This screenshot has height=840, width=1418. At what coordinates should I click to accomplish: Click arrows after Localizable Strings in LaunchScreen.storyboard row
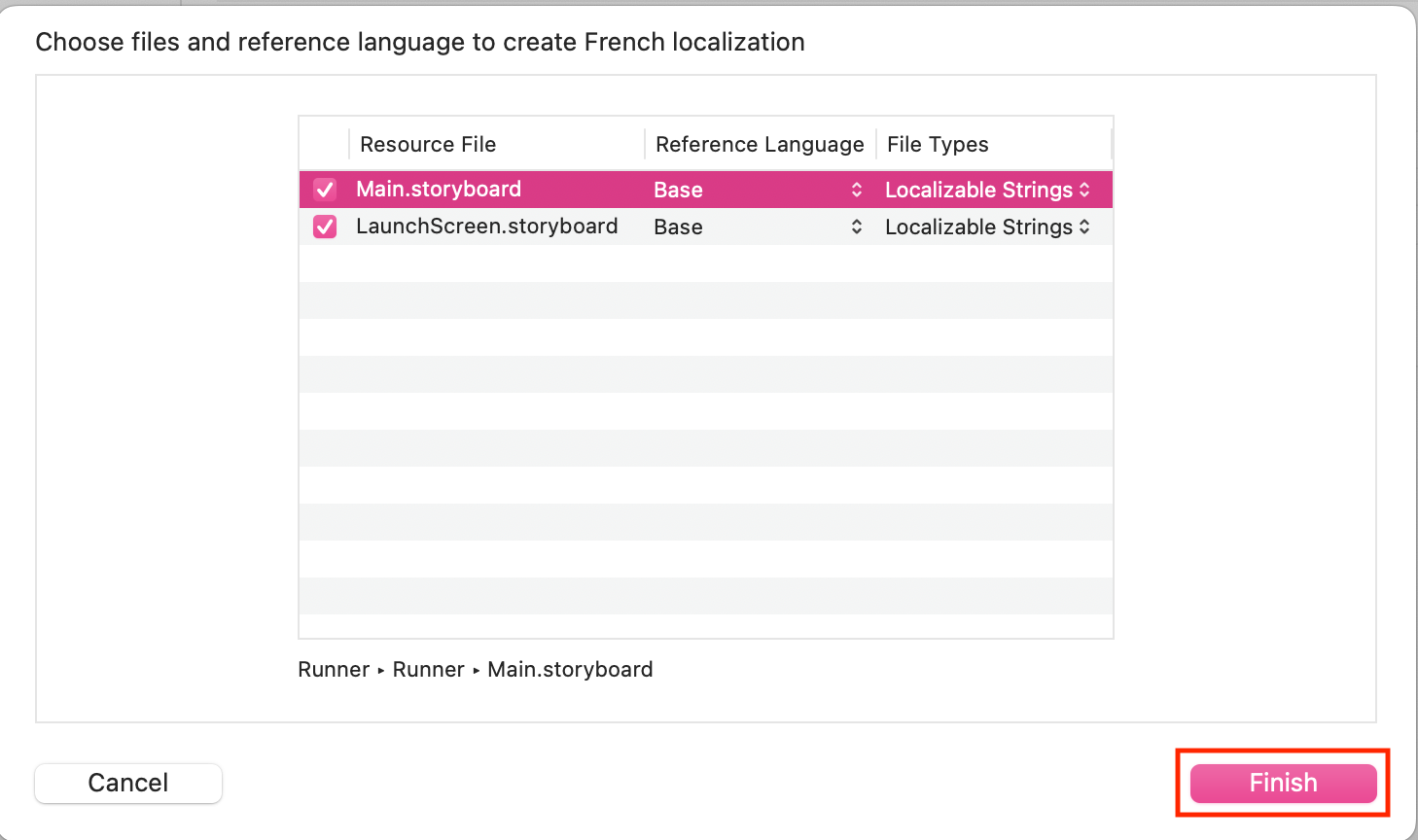coord(1084,227)
